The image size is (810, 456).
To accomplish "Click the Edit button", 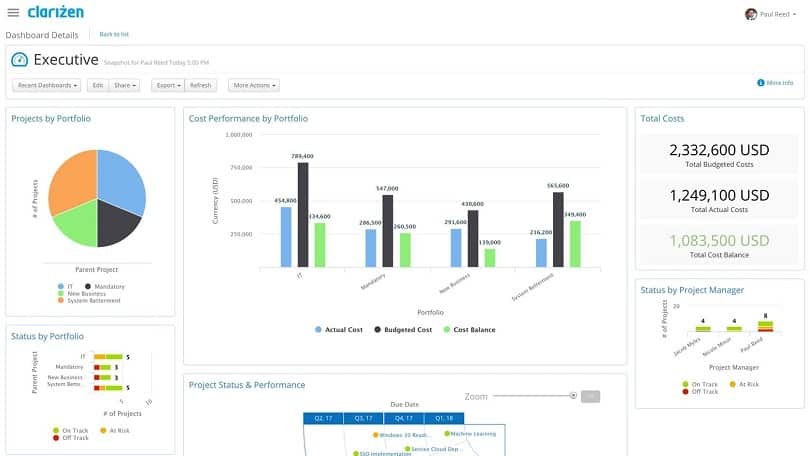I will tap(98, 85).
